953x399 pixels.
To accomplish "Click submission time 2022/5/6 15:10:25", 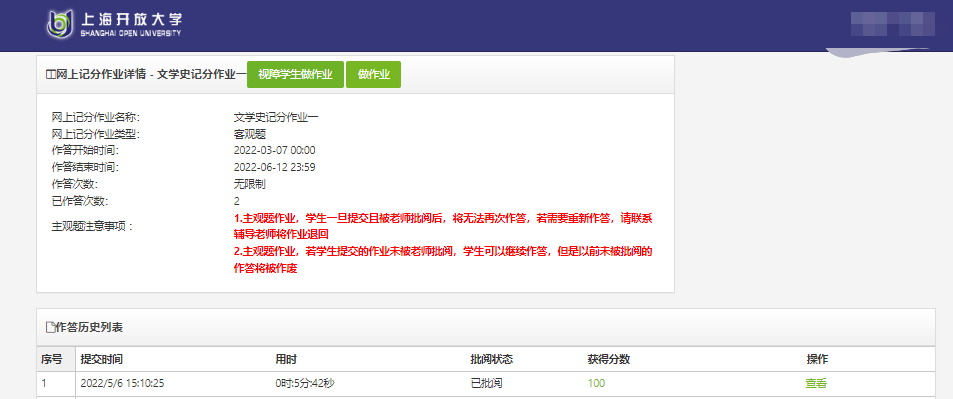I will (x=123, y=384).
